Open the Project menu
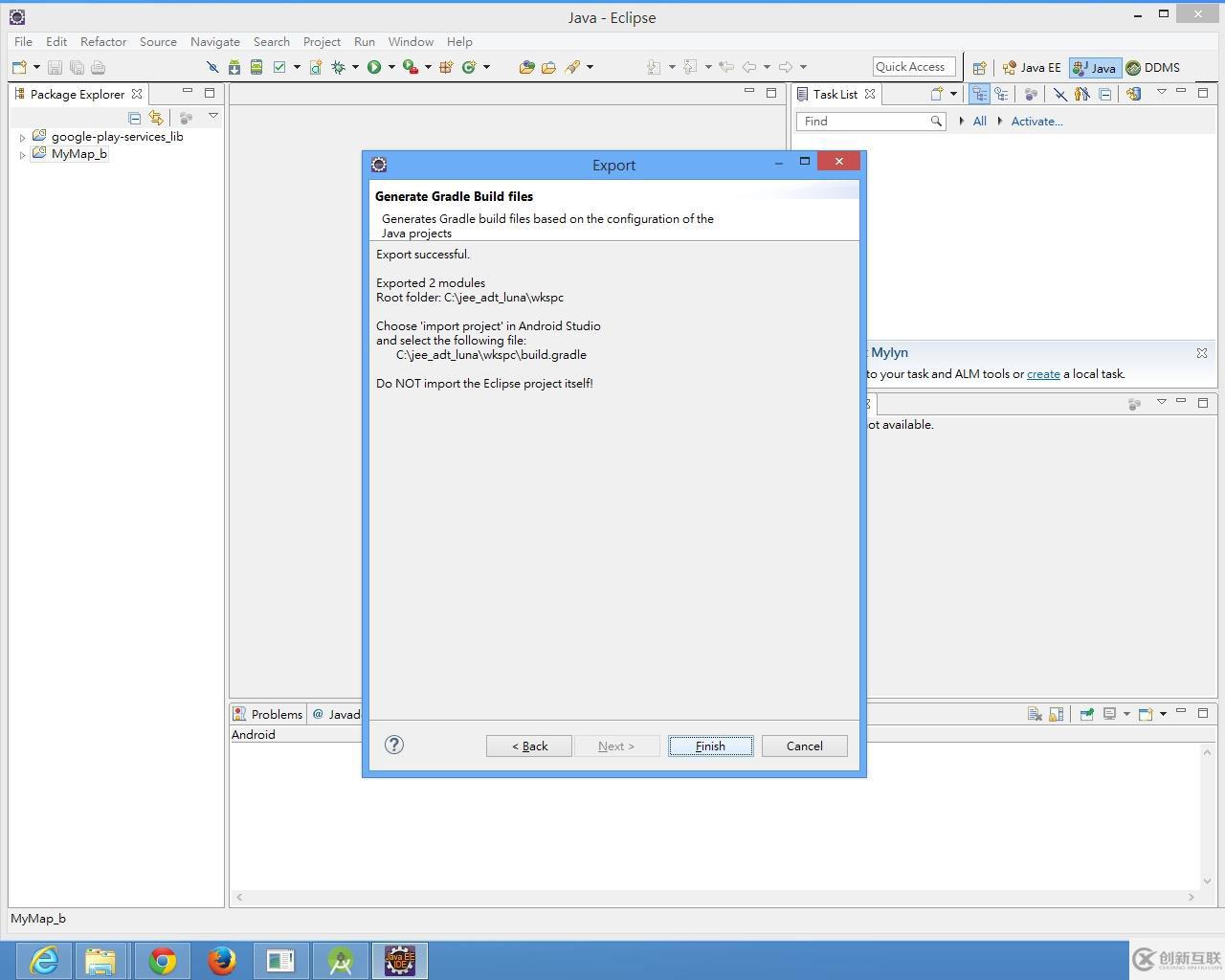Image resolution: width=1225 pixels, height=980 pixels. (x=322, y=42)
